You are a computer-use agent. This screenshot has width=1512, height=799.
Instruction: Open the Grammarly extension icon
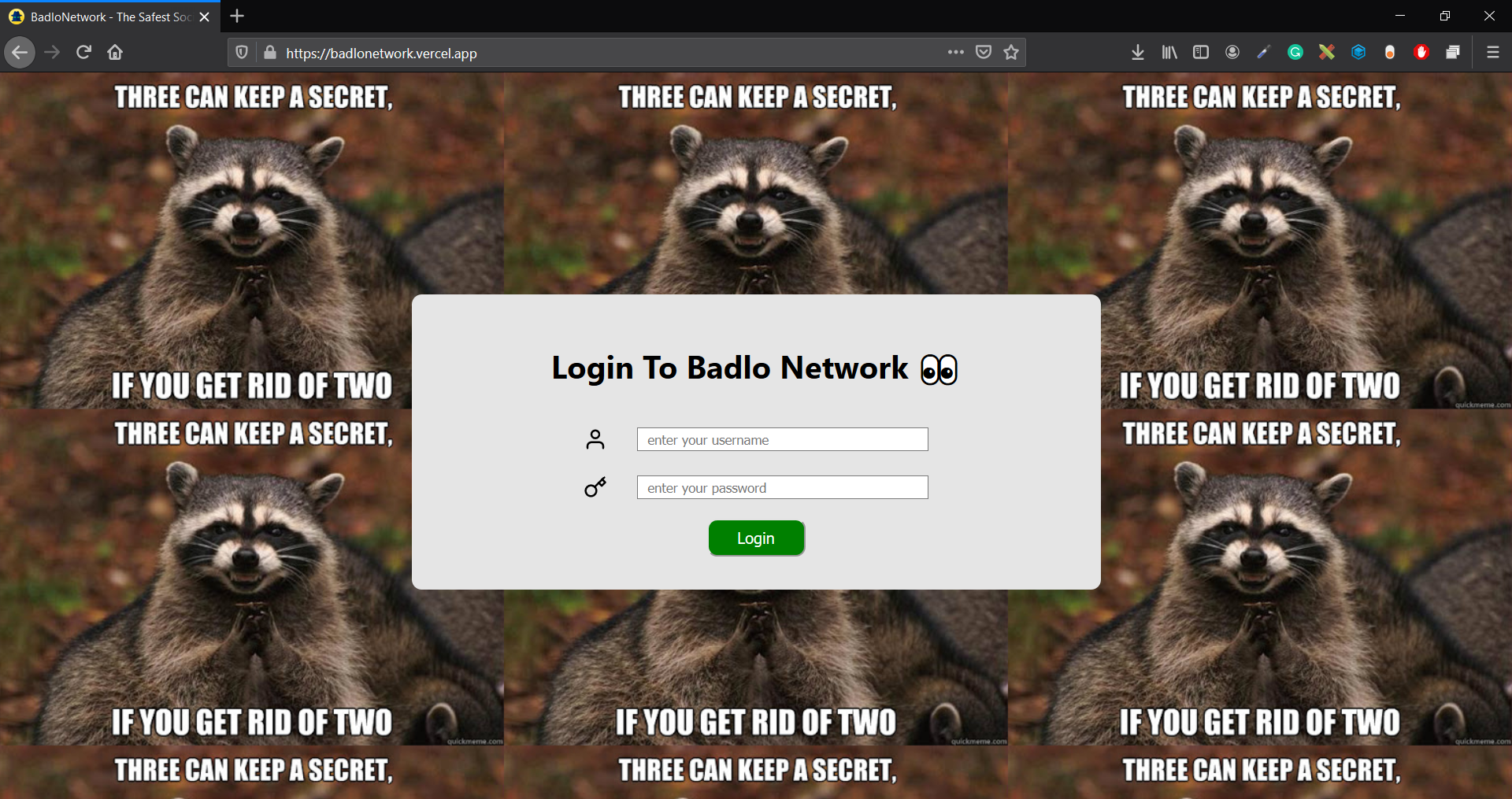tap(1295, 53)
